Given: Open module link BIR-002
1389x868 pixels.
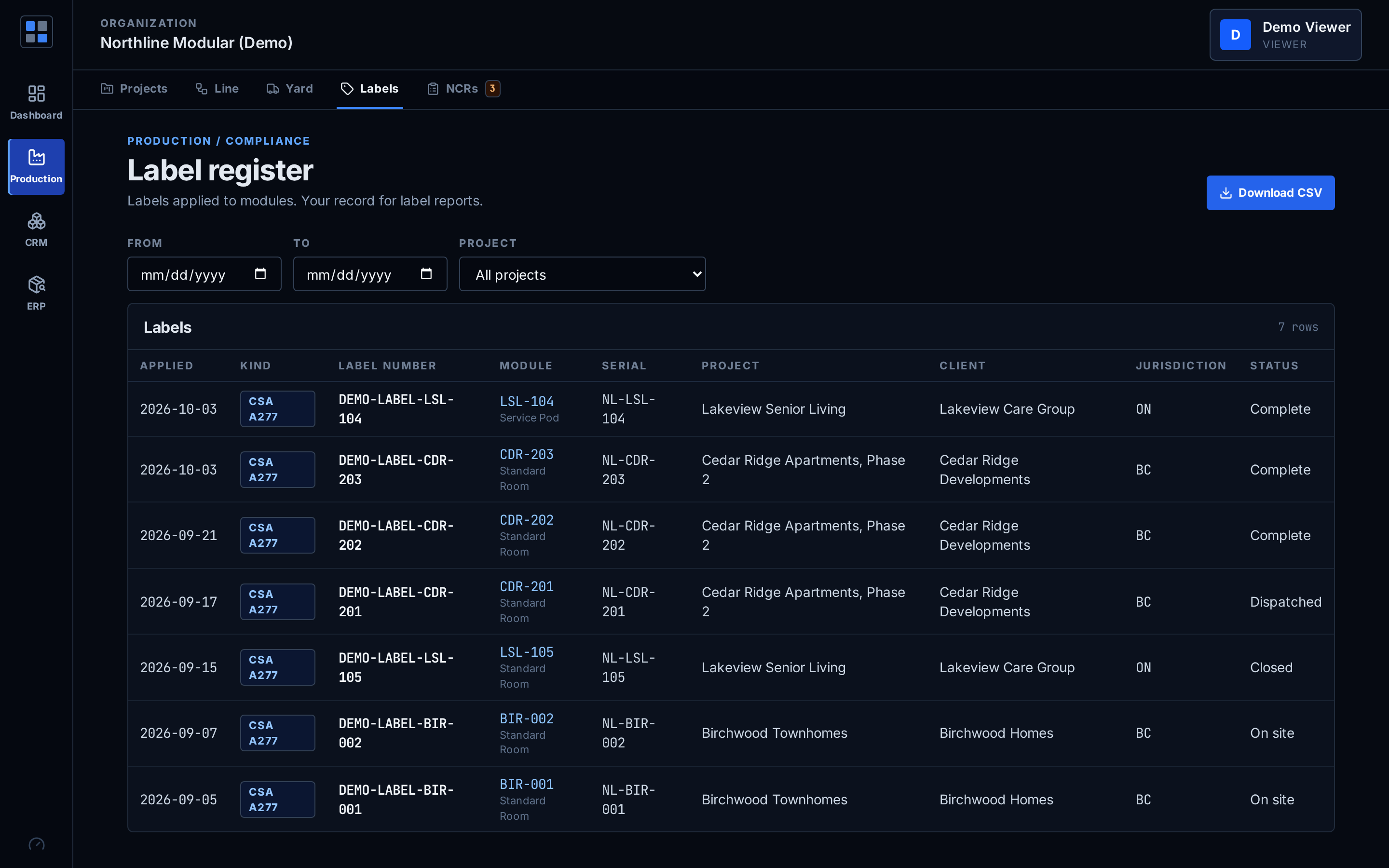Looking at the screenshot, I should click(x=526, y=719).
